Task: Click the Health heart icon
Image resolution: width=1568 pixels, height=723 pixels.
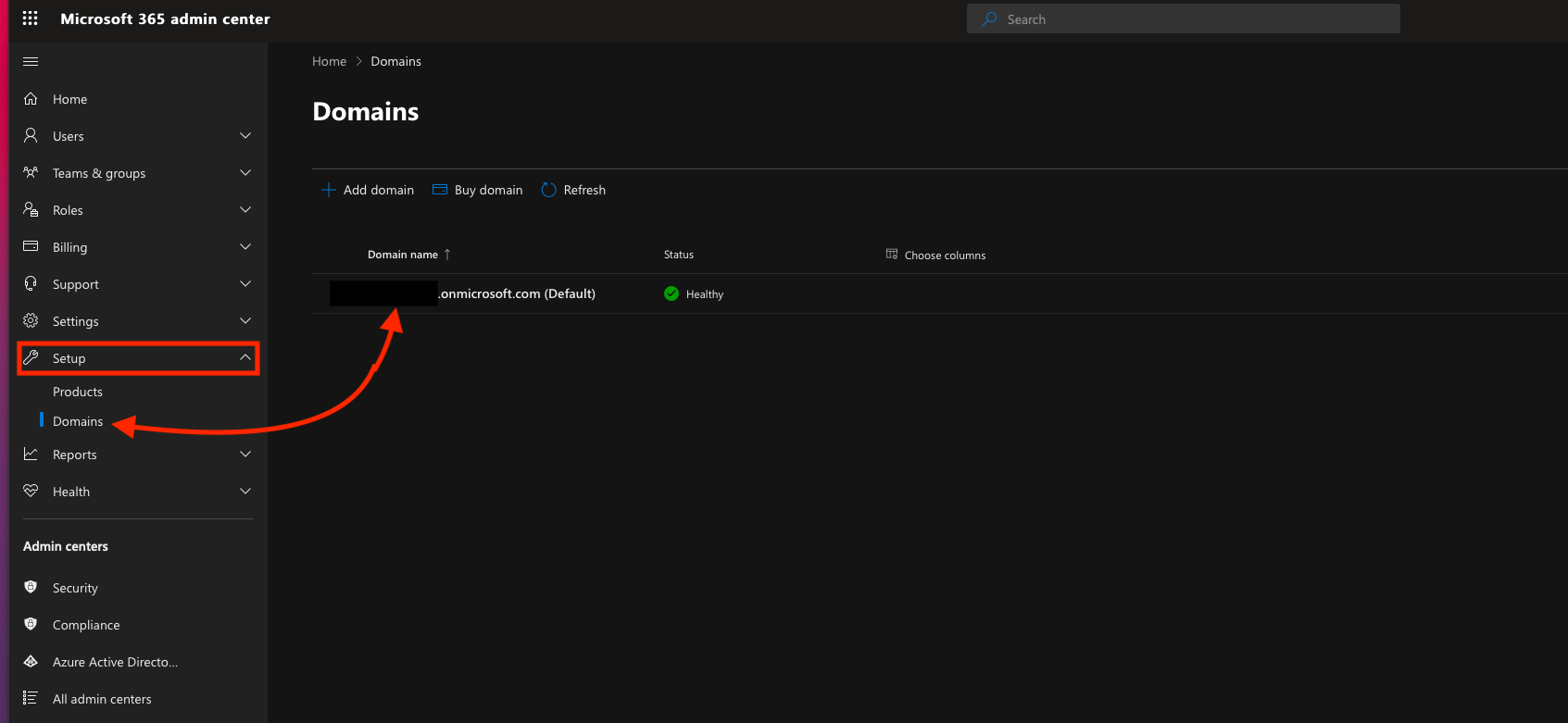Action: click(x=31, y=491)
